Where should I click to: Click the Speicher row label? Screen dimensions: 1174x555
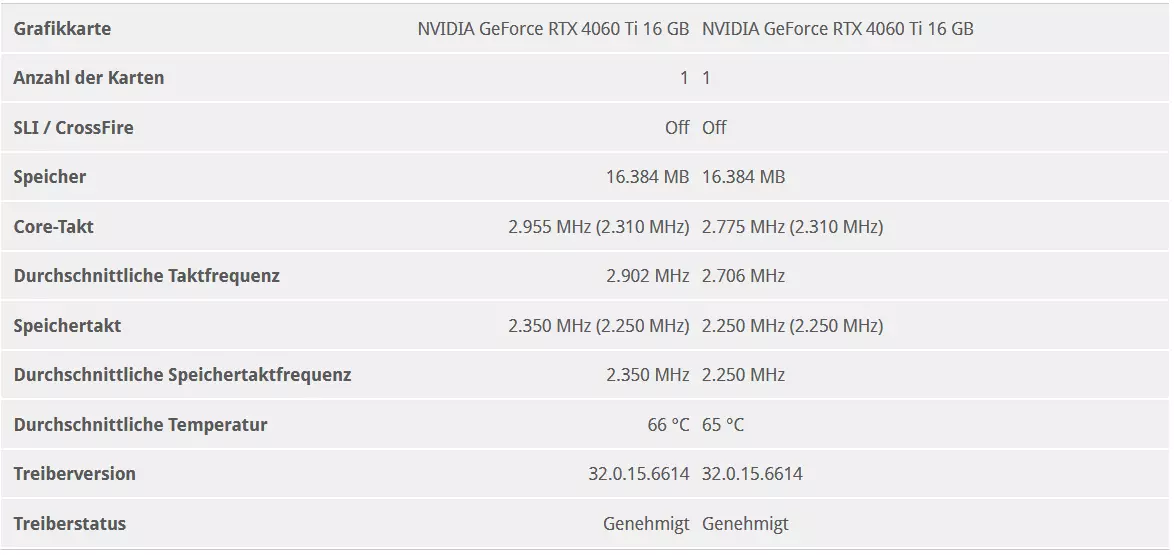(49, 177)
